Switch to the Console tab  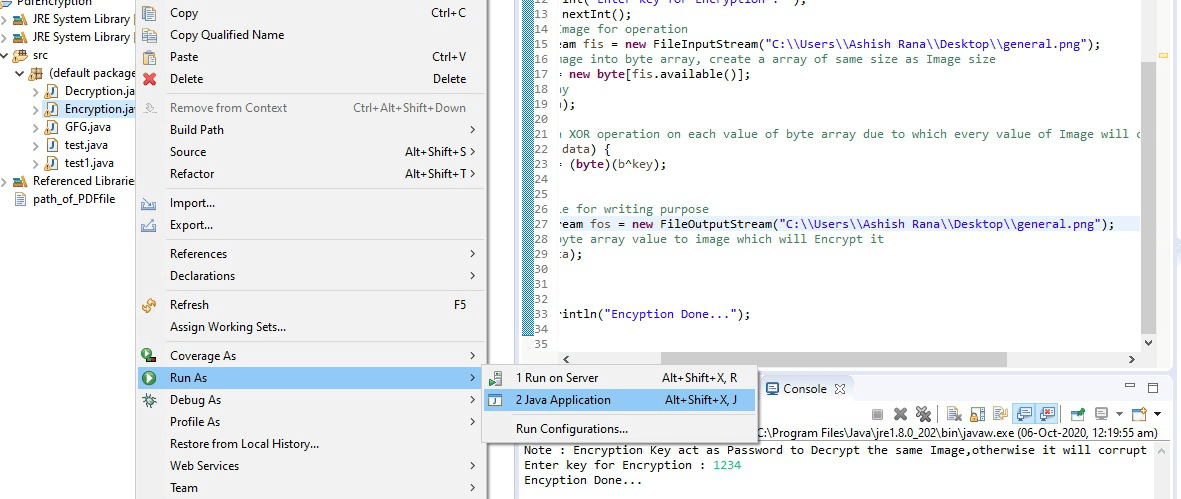(806, 388)
